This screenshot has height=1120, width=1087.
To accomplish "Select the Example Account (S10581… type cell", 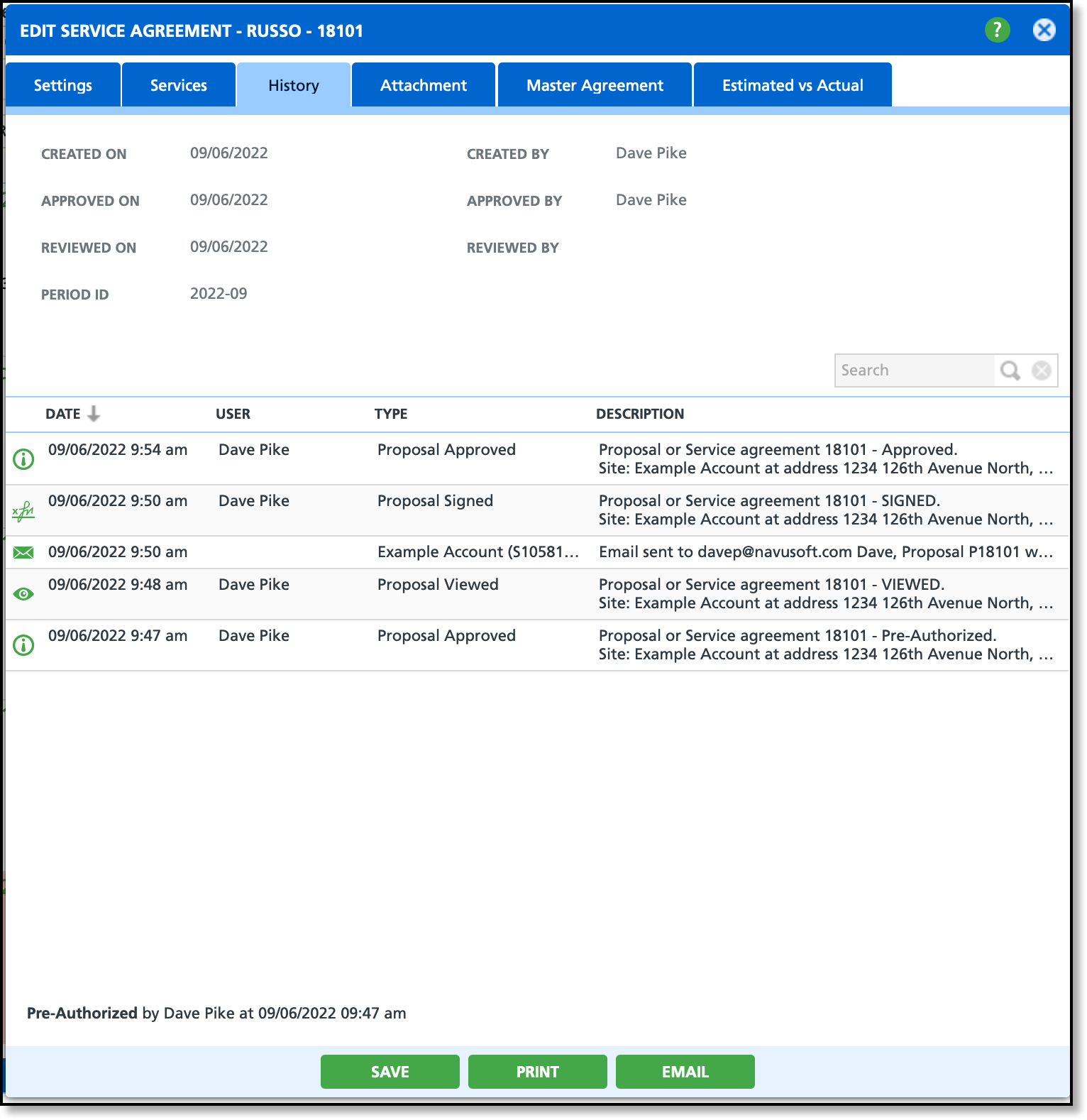I will 478,552.
